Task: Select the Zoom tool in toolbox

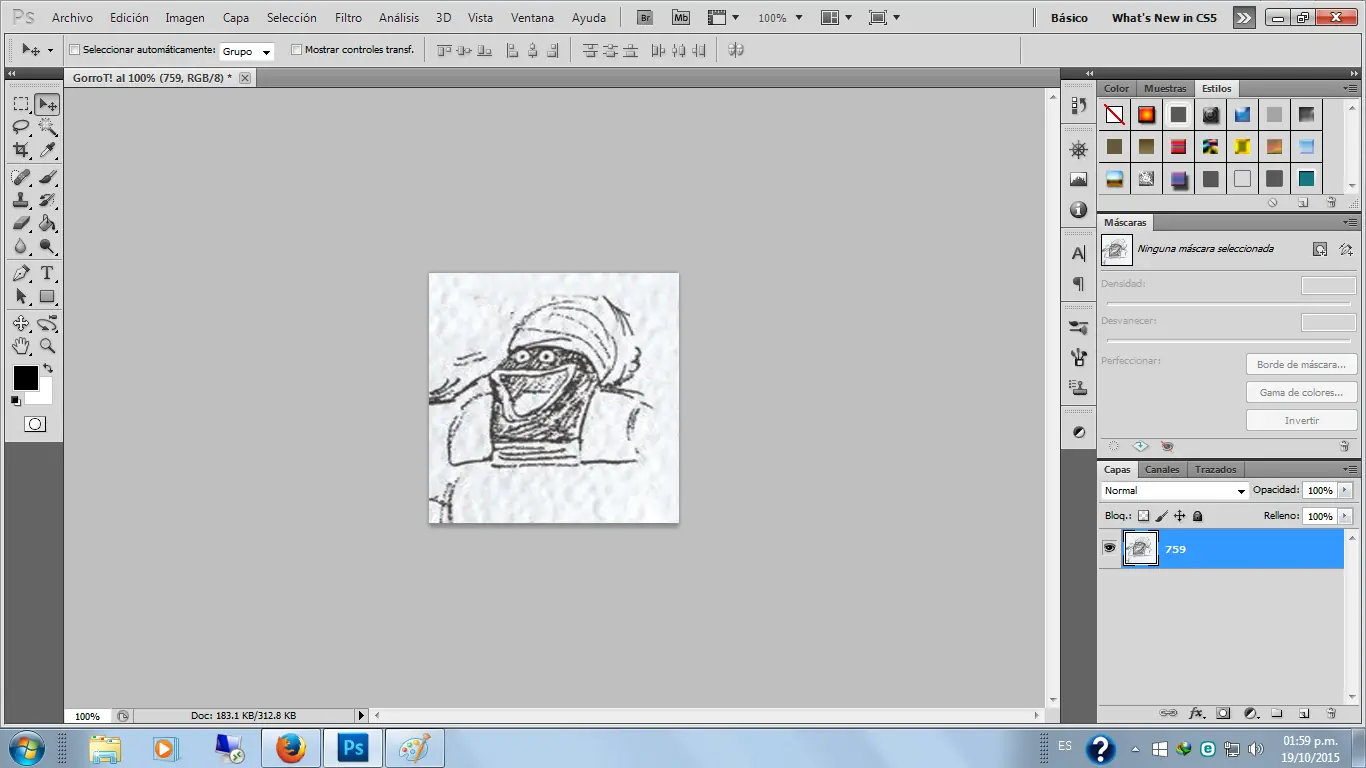Action: (x=47, y=346)
